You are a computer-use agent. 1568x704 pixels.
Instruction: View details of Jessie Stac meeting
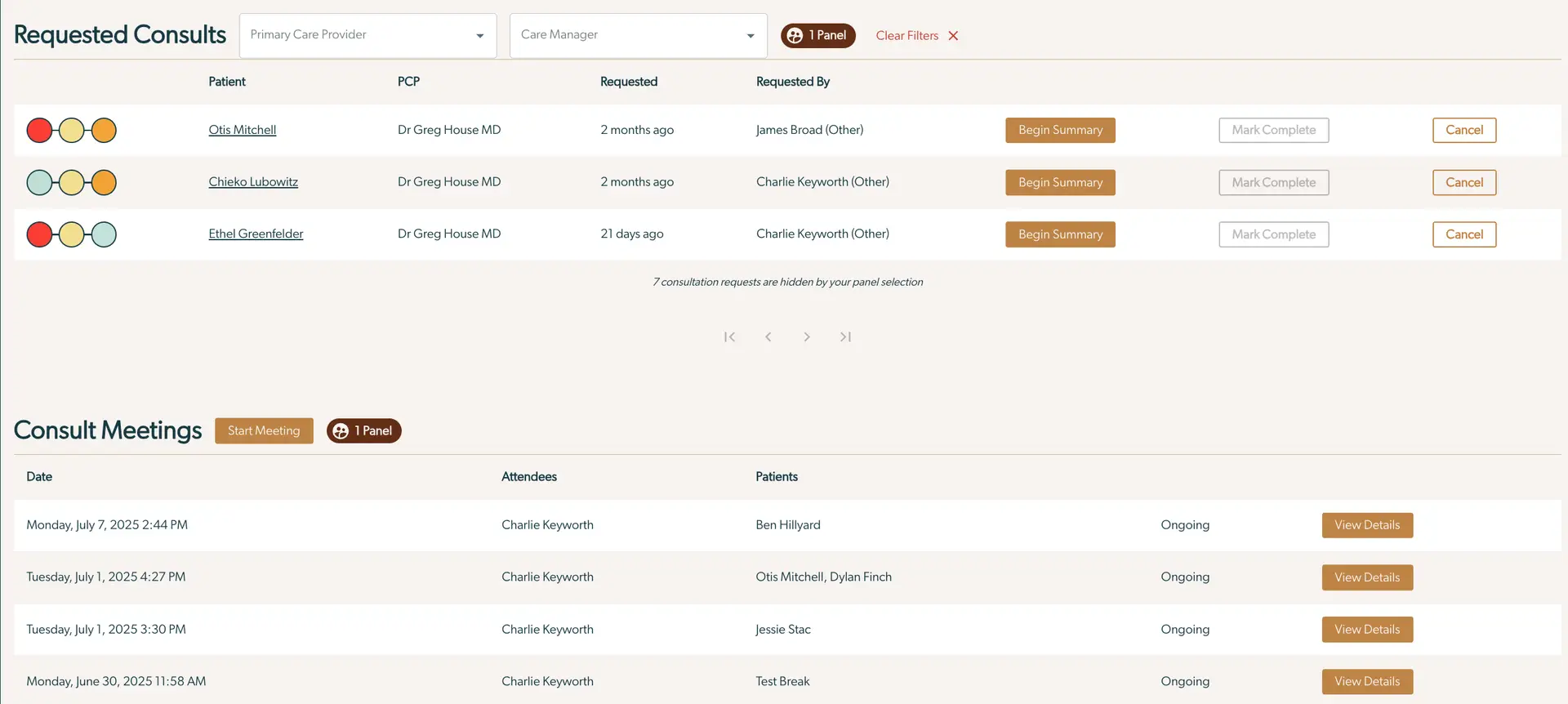pyautogui.click(x=1367, y=630)
